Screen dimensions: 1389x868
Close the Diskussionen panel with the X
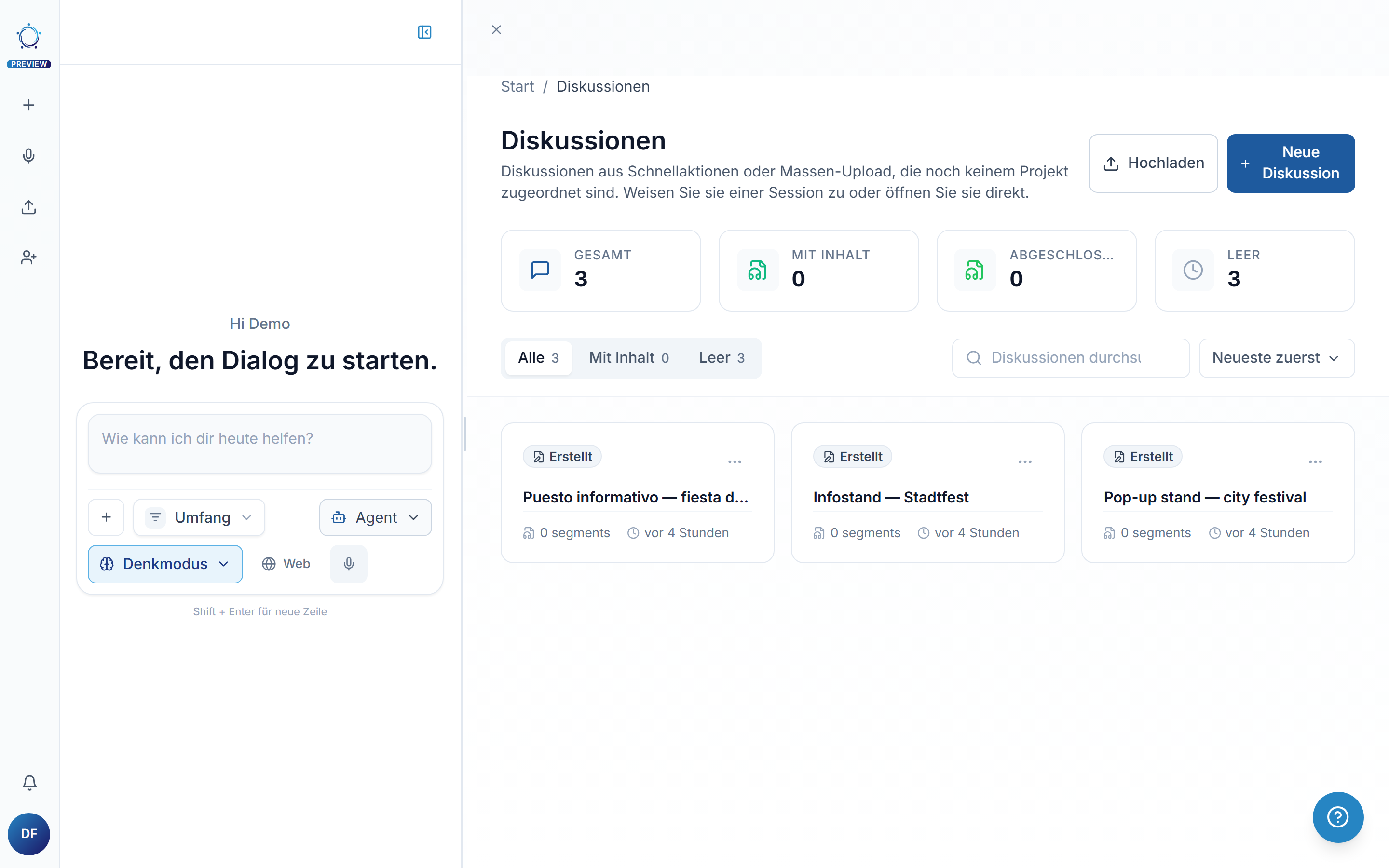(496, 29)
